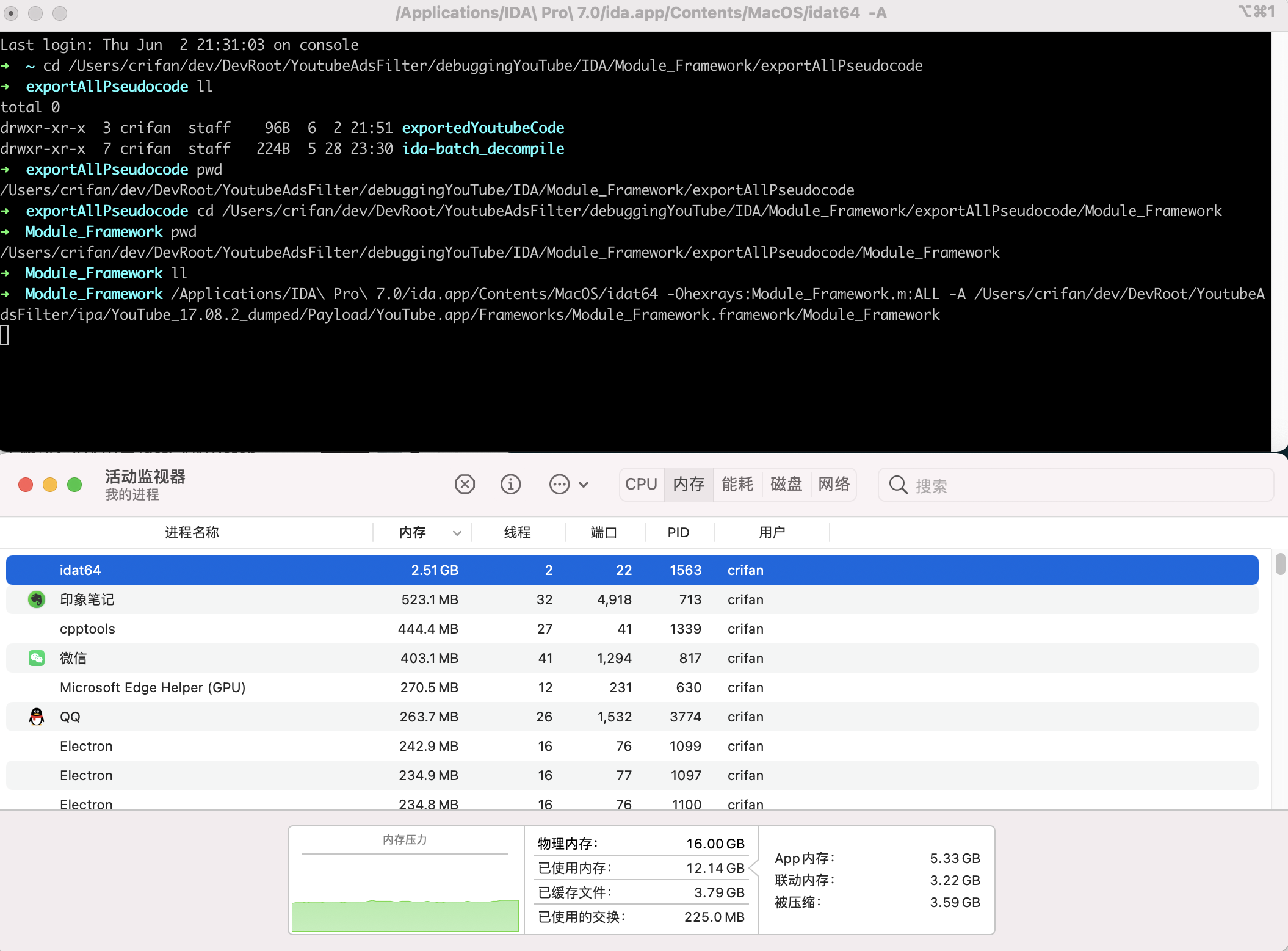Click the Evernote icon beside 印象笔记

point(37,599)
